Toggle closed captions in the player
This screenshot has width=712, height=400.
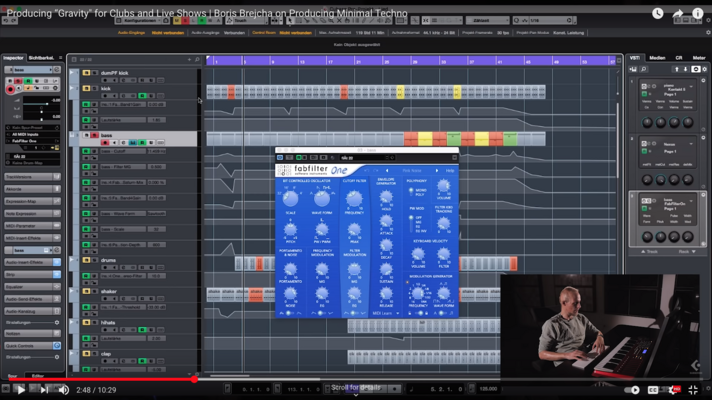pos(653,390)
